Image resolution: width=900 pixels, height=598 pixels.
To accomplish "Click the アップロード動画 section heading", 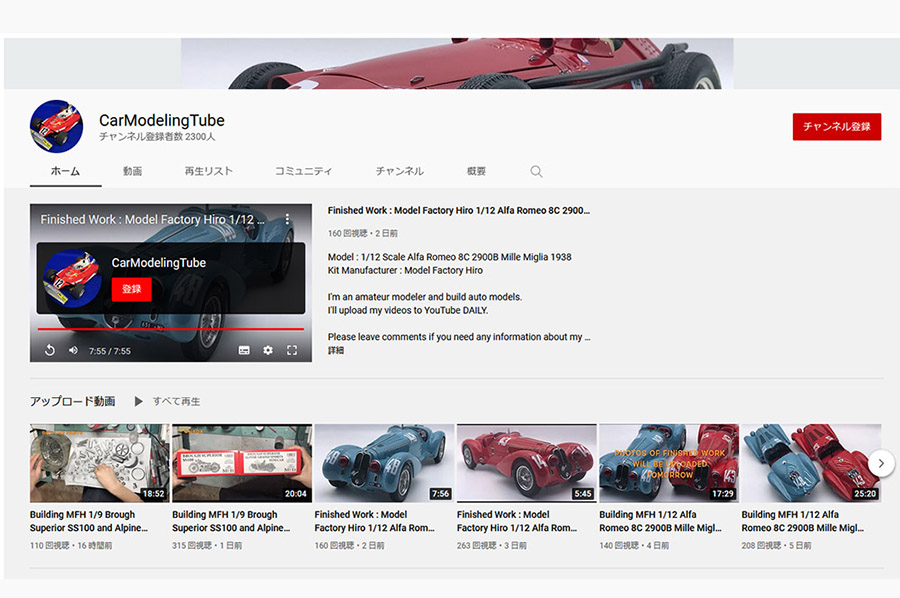I will coord(73,401).
